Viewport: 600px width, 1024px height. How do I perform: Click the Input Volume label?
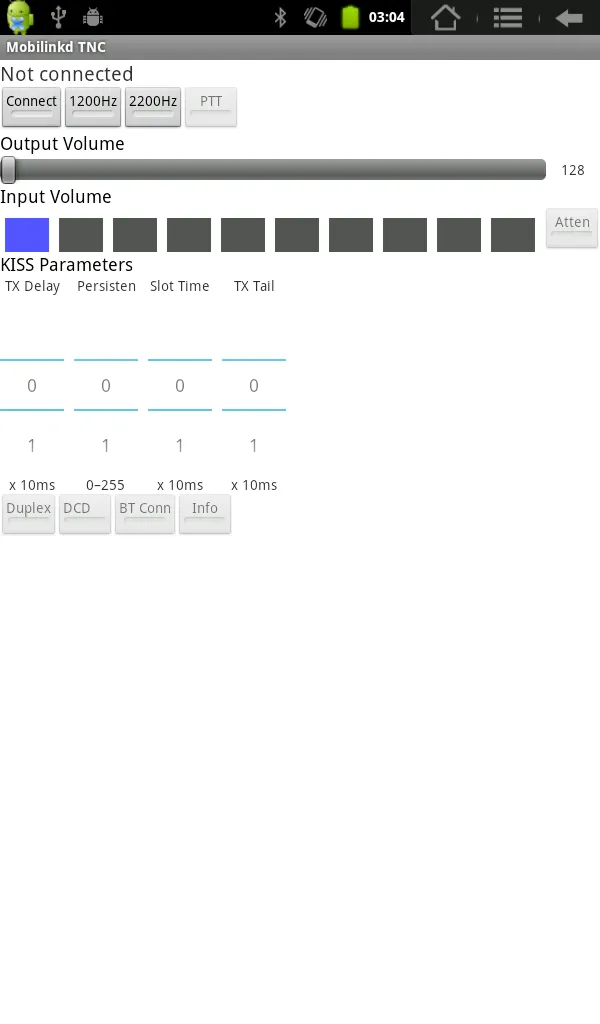click(x=55, y=197)
